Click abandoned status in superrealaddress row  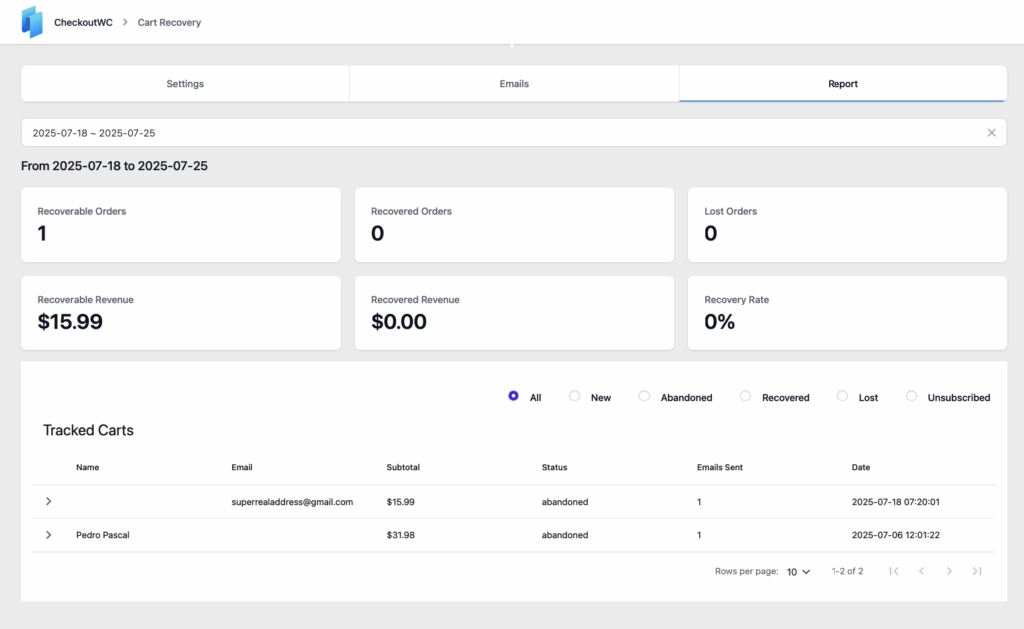pos(565,502)
